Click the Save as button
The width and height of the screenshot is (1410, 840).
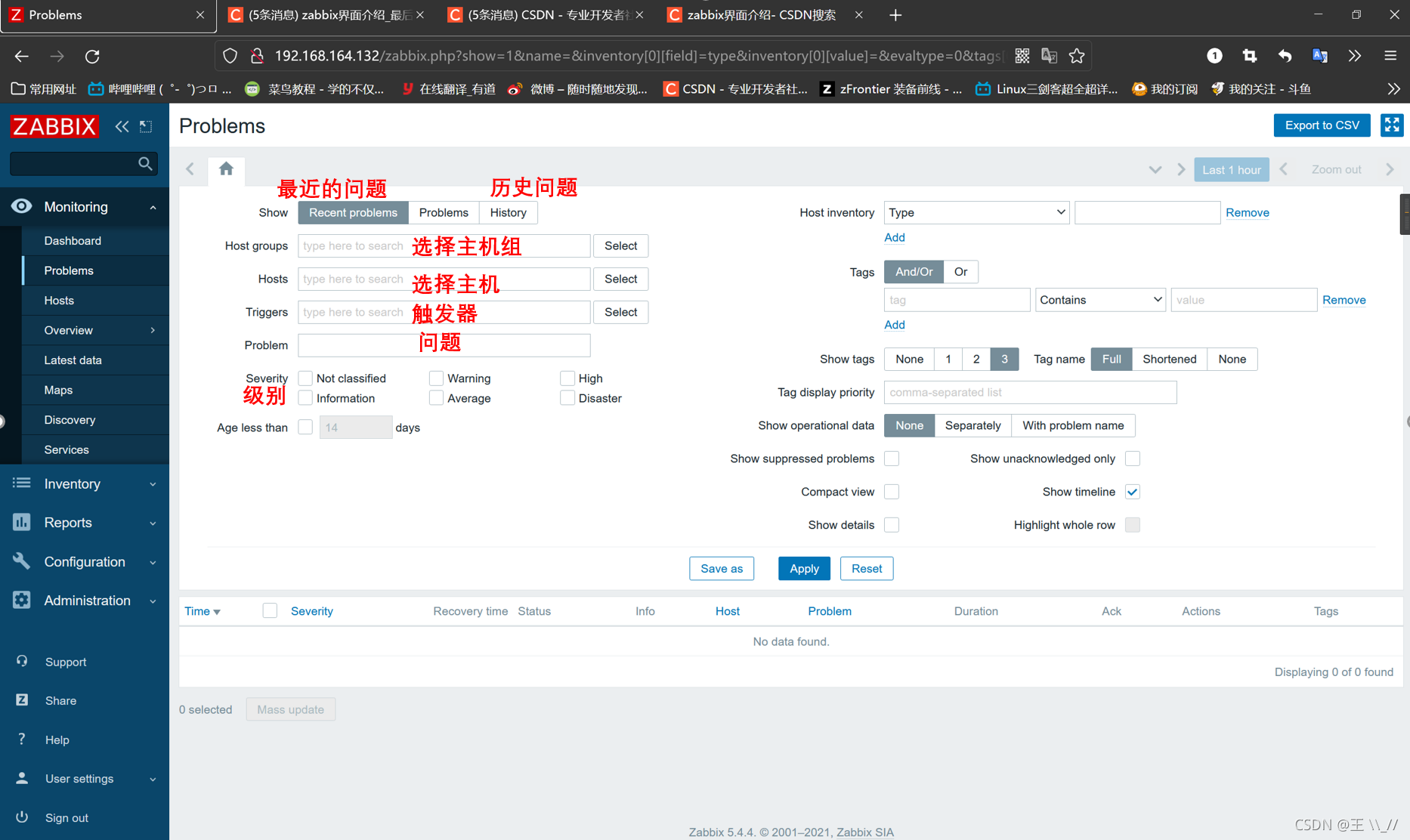(721, 568)
